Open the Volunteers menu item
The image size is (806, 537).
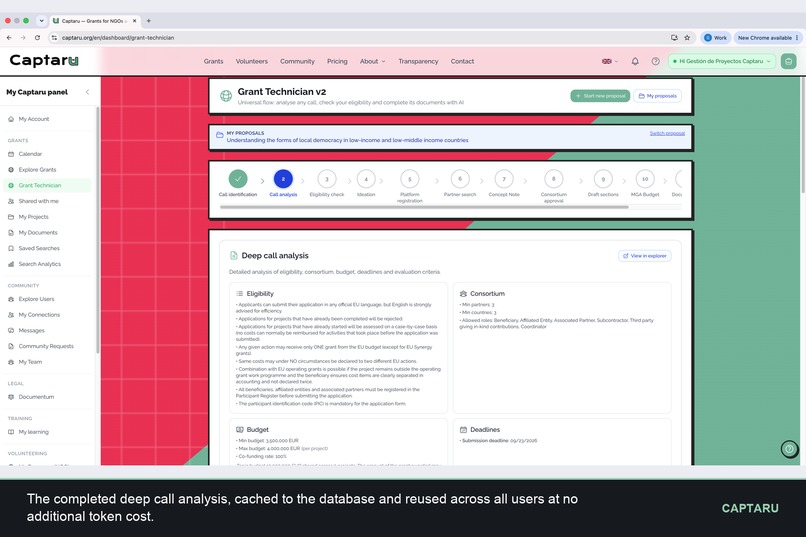point(252,61)
